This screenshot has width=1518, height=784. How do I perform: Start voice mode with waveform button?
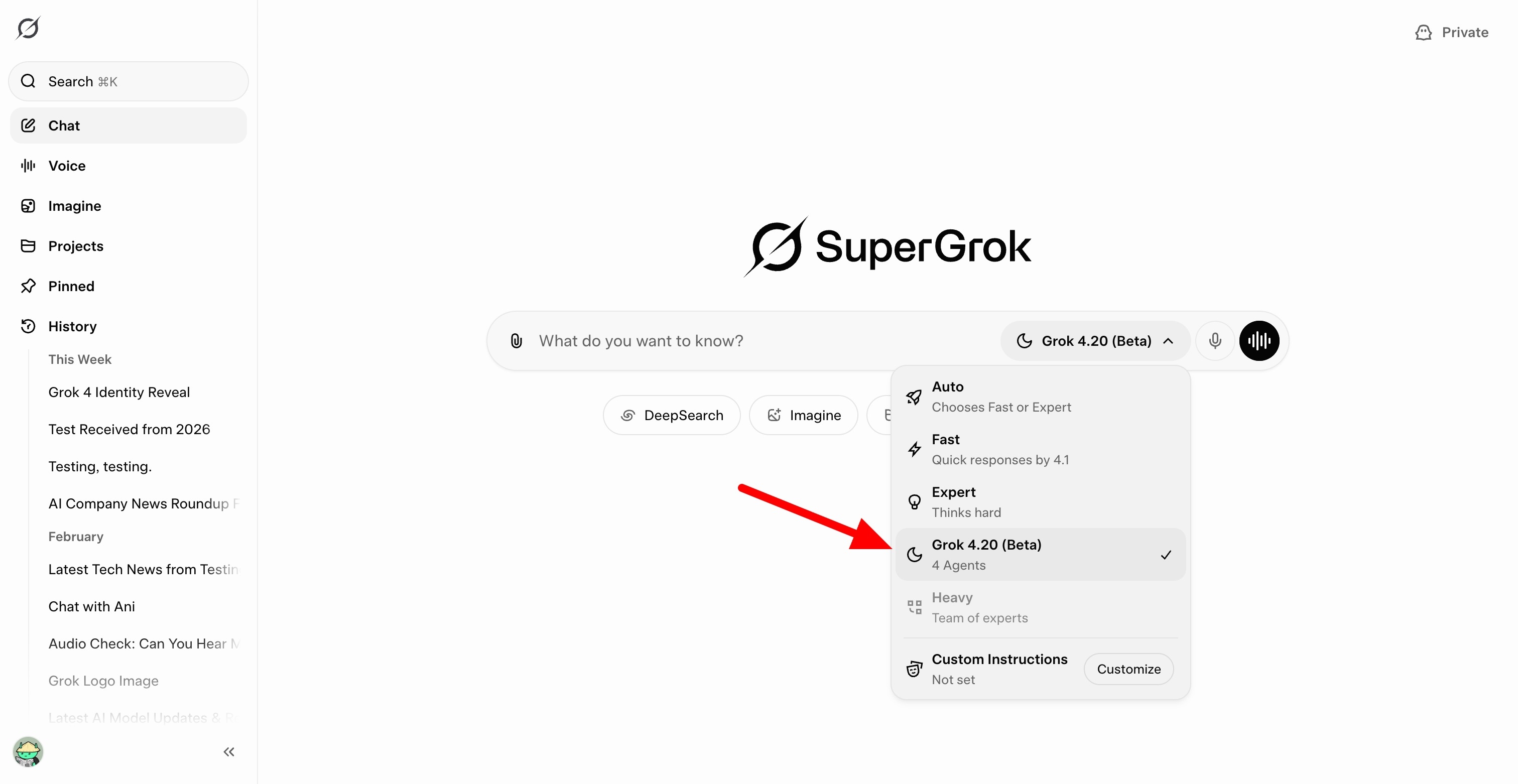(1258, 341)
